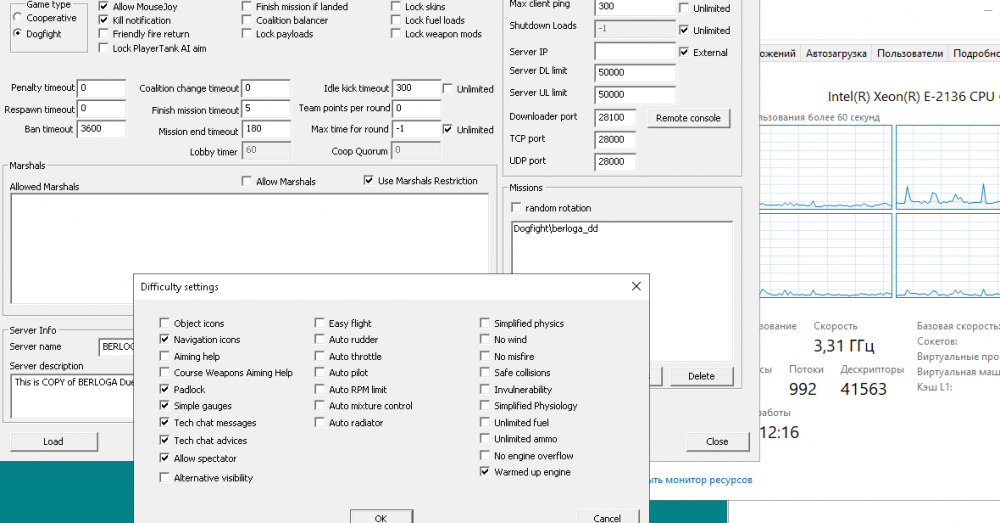Click the Server description text box

coord(73,395)
